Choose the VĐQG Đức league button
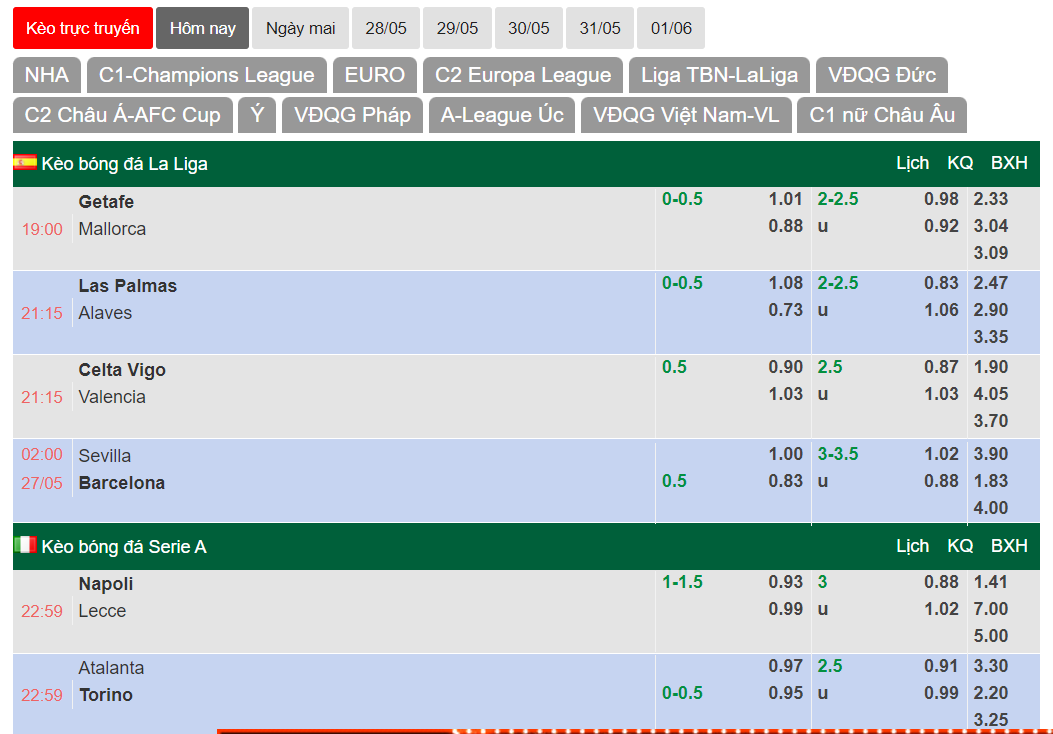Viewport: 1053px width, 734px height. [x=882, y=75]
